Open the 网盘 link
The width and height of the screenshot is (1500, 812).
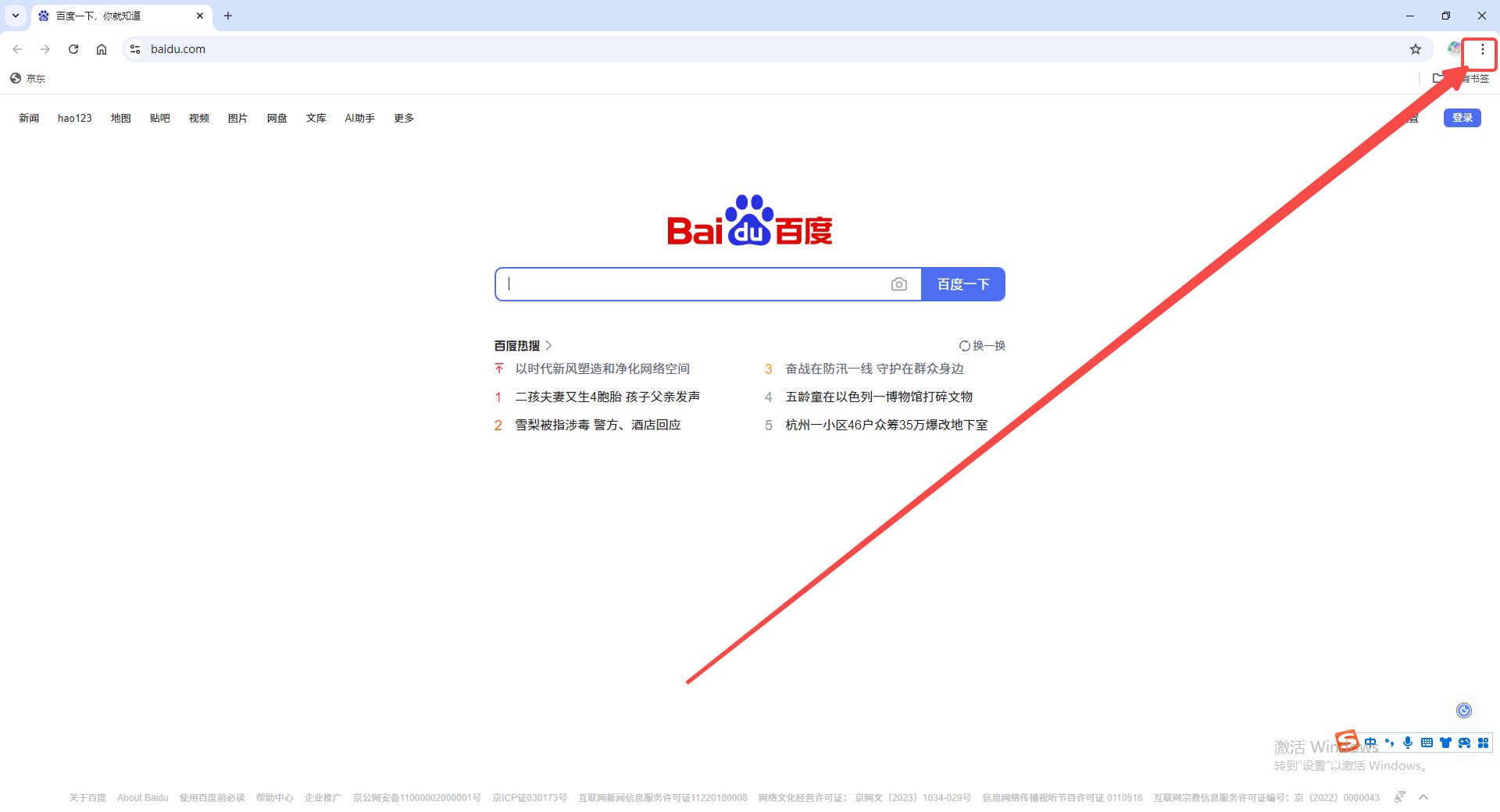pyautogui.click(x=277, y=118)
